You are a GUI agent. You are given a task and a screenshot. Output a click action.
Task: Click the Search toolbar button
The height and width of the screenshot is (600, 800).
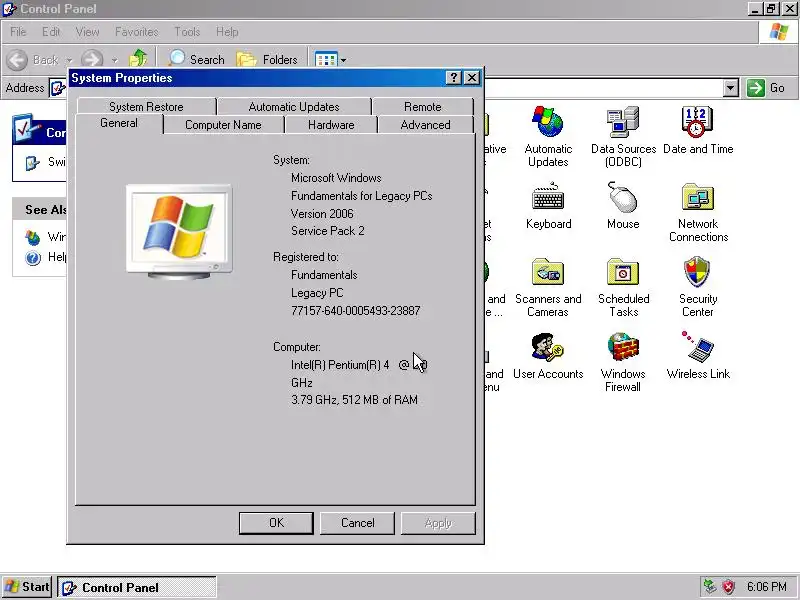197,59
